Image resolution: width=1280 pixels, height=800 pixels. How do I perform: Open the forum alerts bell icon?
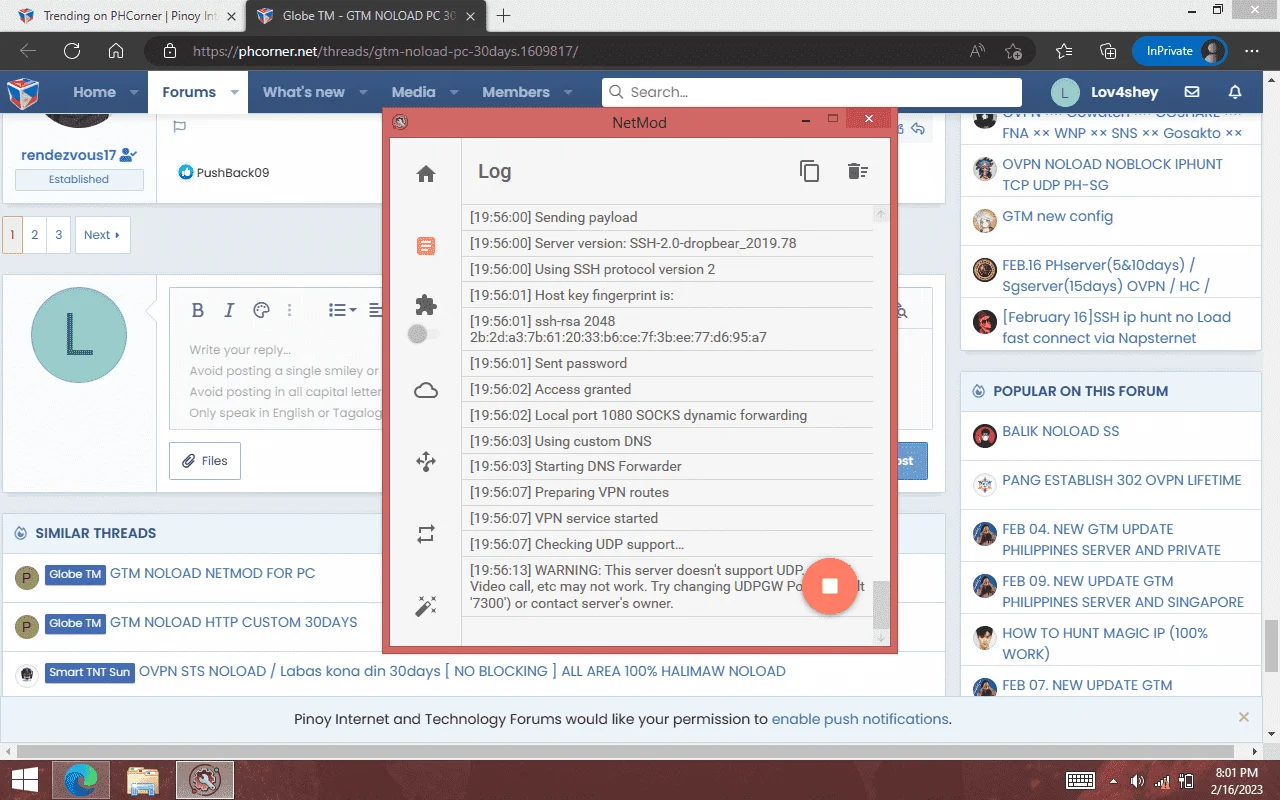[x=1235, y=92]
